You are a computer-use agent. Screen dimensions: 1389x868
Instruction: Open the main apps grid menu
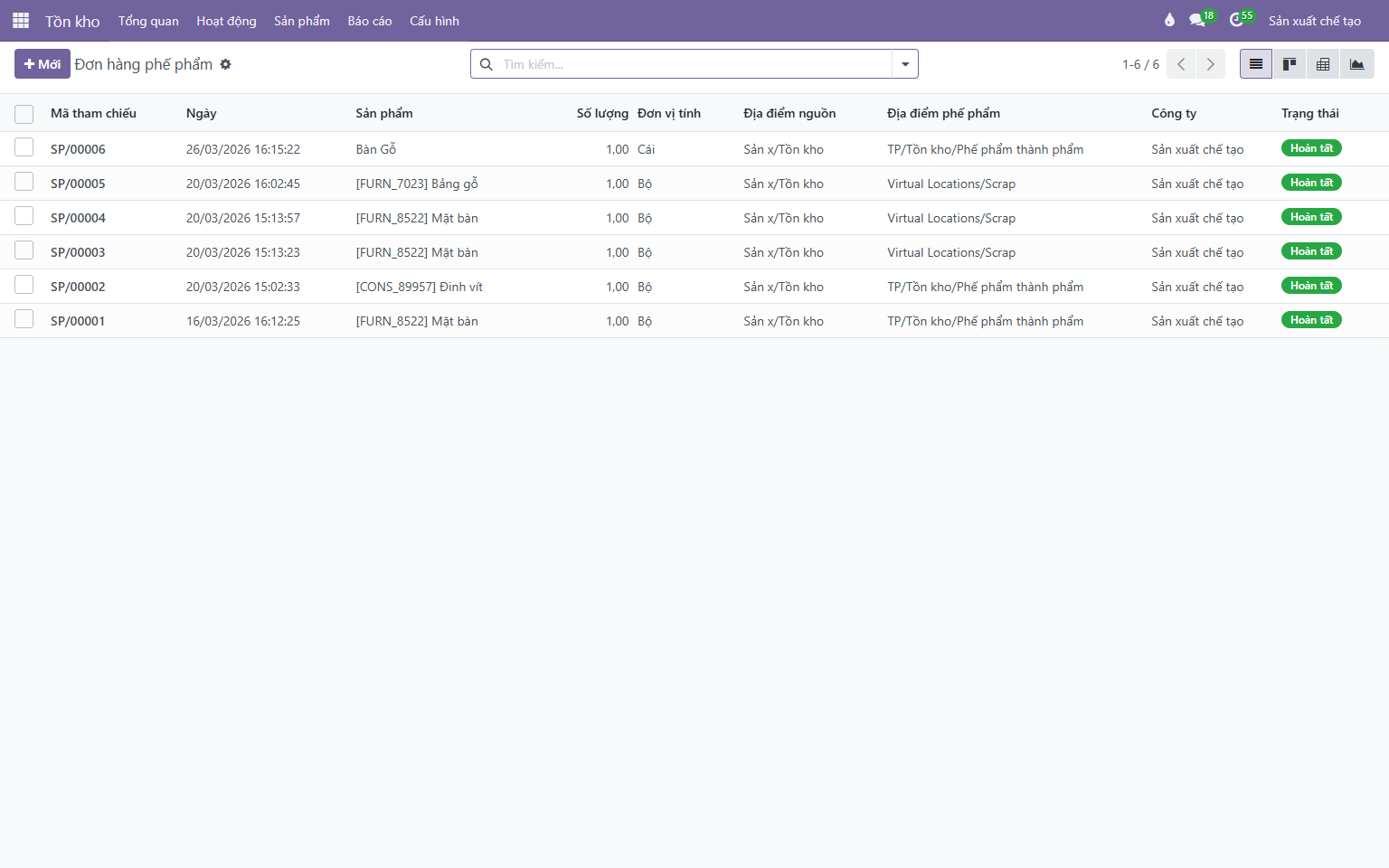coord(21,21)
